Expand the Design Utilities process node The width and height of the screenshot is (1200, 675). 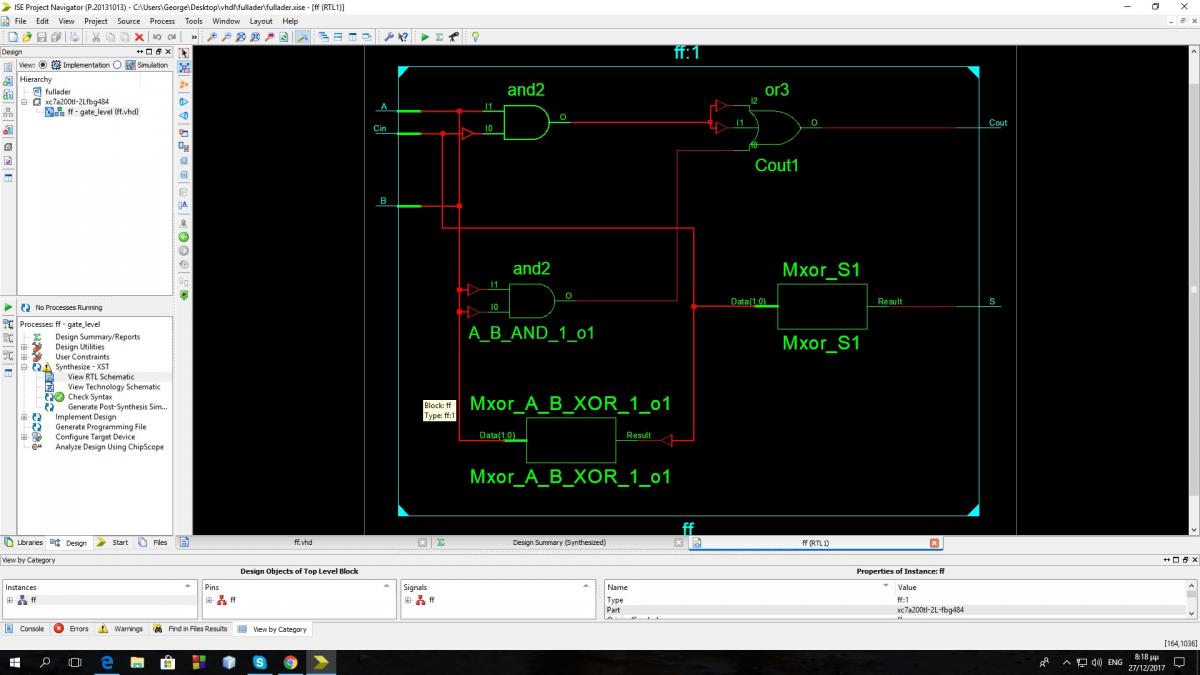[x=24, y=347]
